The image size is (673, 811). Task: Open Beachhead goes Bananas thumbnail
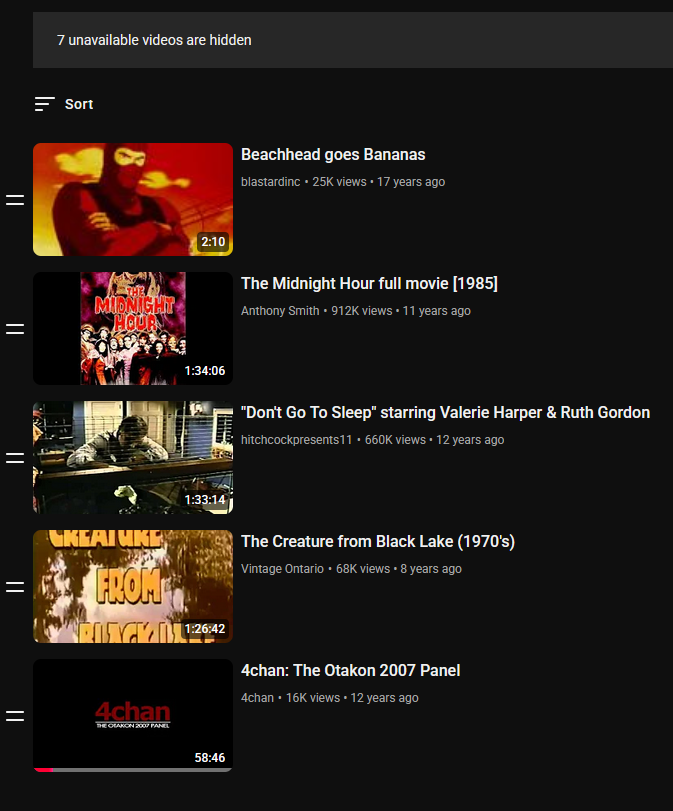pos(133,199)
